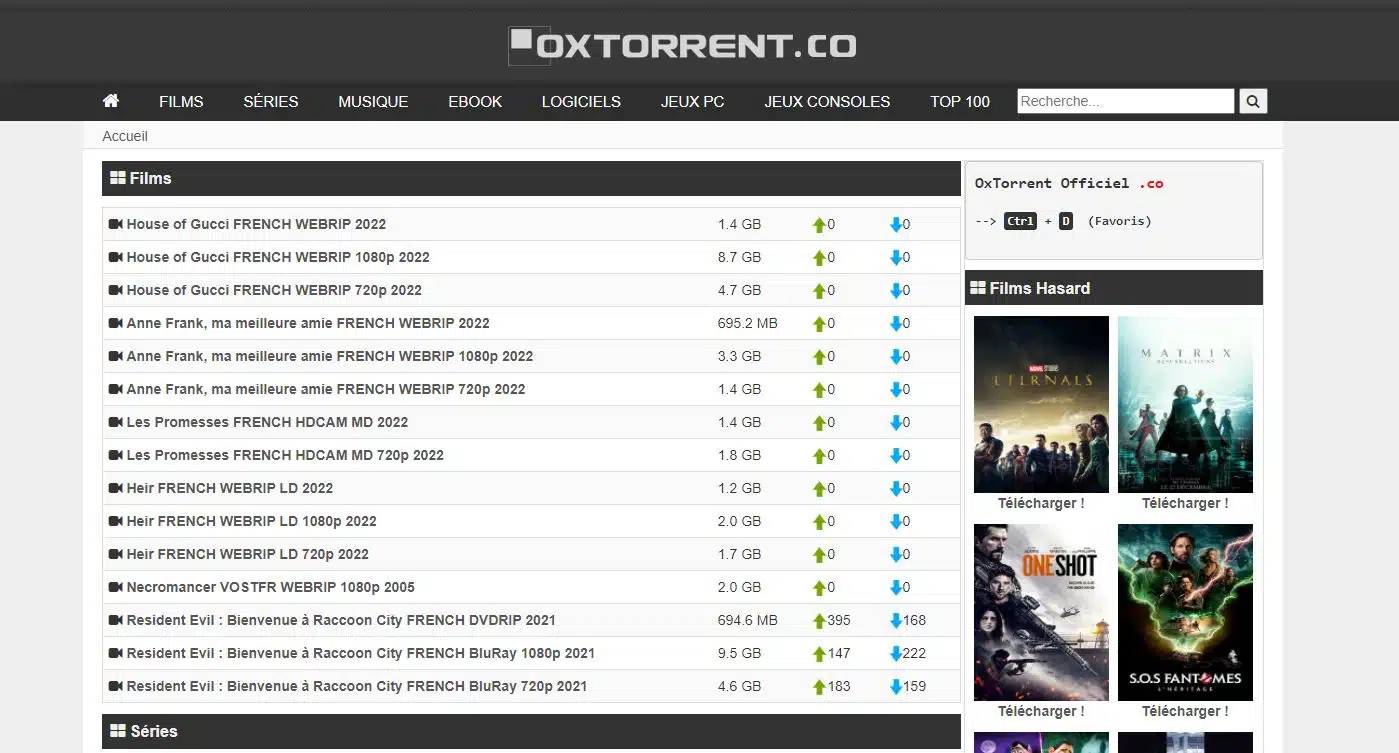The image size is (1399, 753).
Task: Click camera icon beside Heir FRENCH WEBRIP LD 2022
Action: pos(115,488)
